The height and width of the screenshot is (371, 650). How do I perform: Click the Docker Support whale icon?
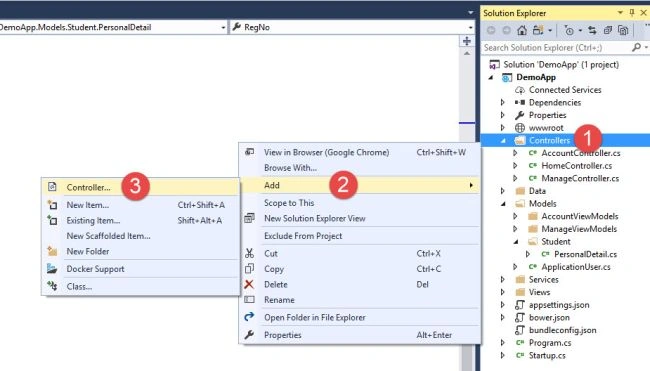click(52, 269)
